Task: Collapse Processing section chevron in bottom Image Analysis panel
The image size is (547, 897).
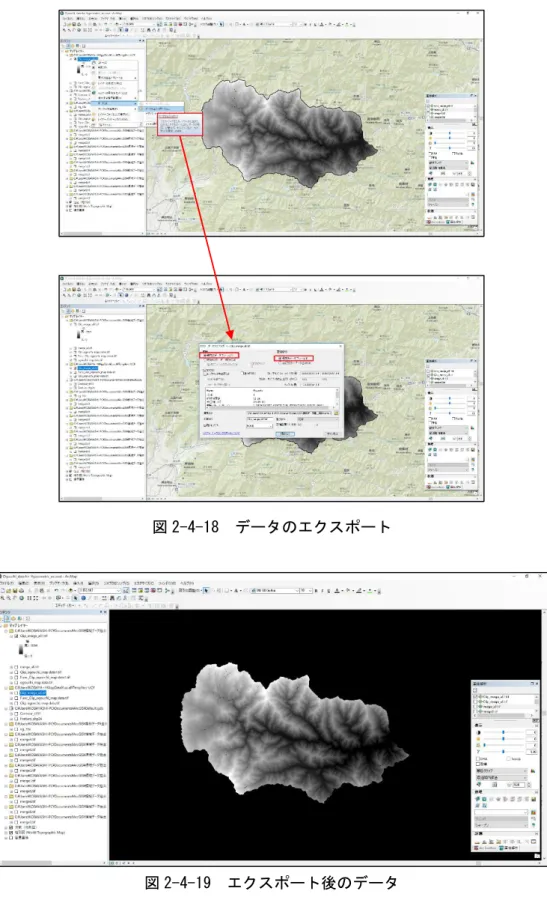Action: pos(537,792)
